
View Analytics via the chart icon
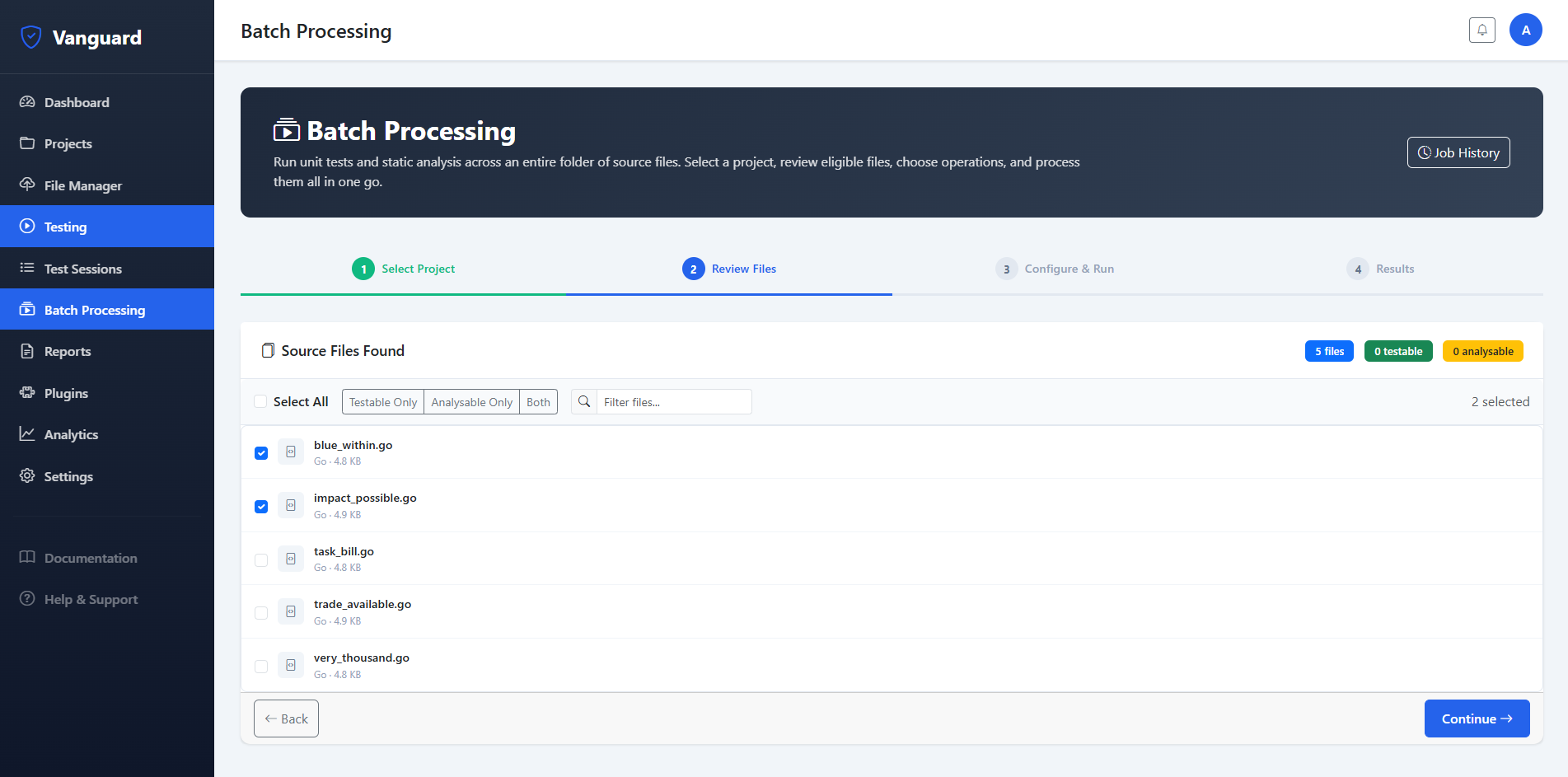tap(28, 434)
